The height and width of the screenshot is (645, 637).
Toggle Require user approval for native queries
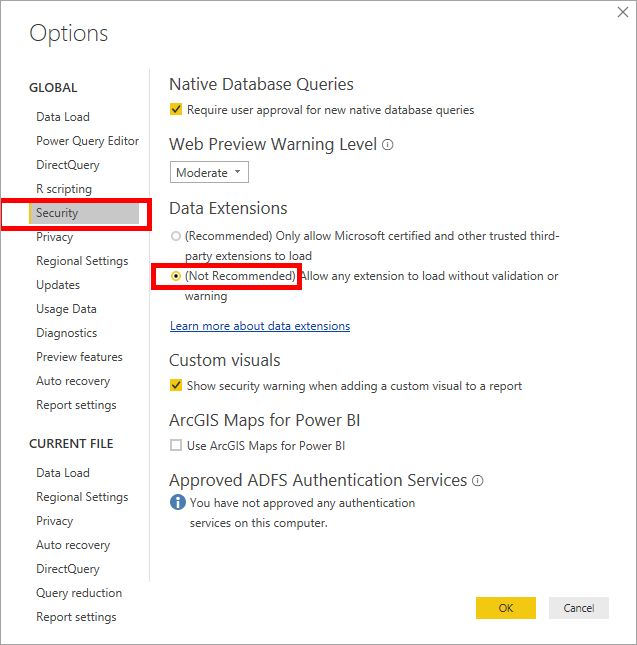pos(176,110)
